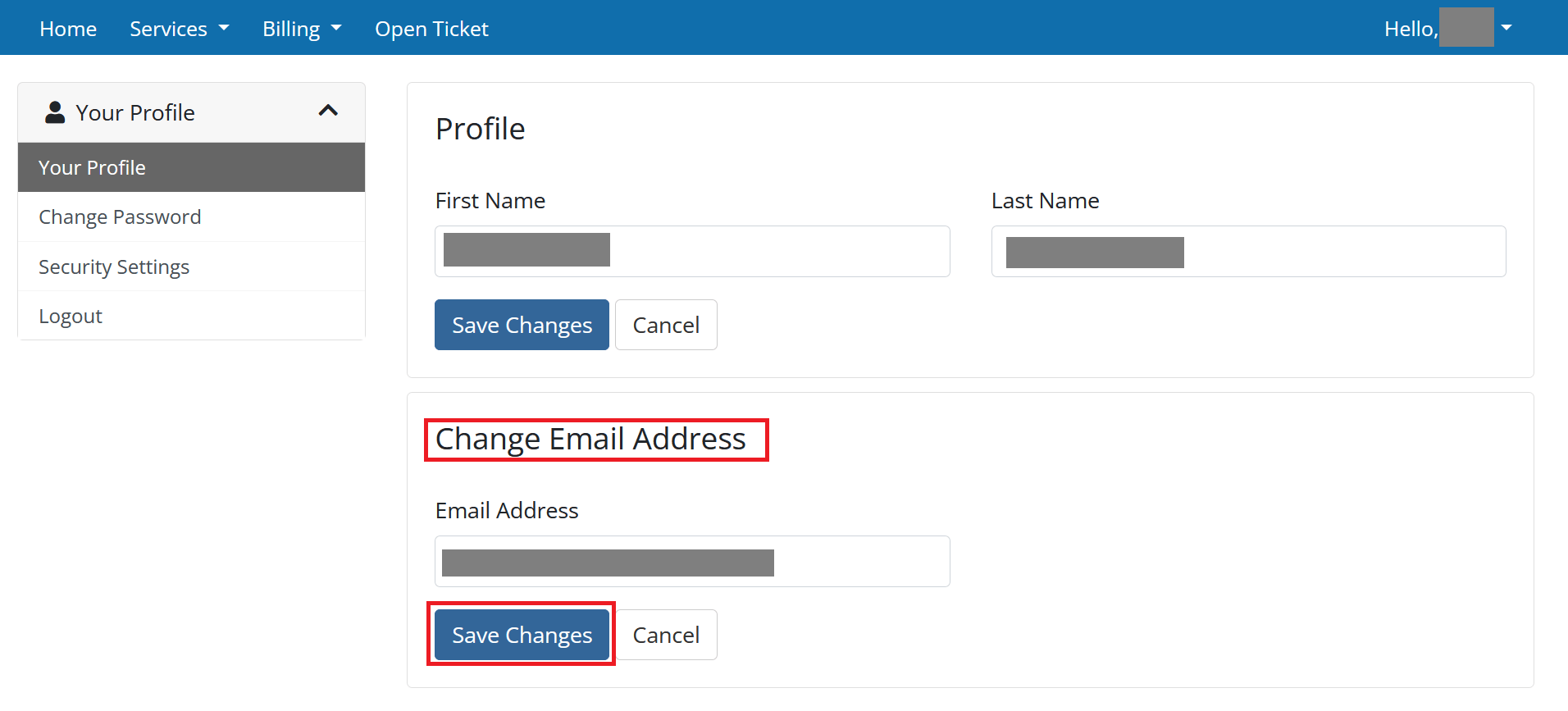Open Security Settings from the sidebar
Viewport: 1568px width, 711px height.
click(x=114, y=266)
